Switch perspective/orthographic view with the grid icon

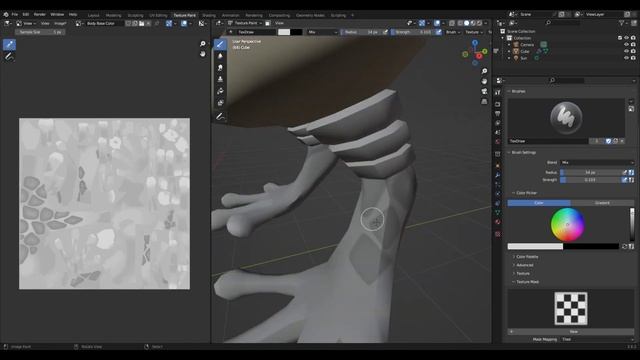[x=484, y=101]
